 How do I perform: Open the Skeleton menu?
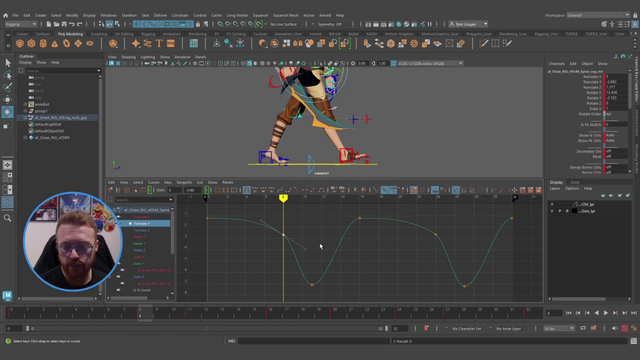click(x=129, y=16)
